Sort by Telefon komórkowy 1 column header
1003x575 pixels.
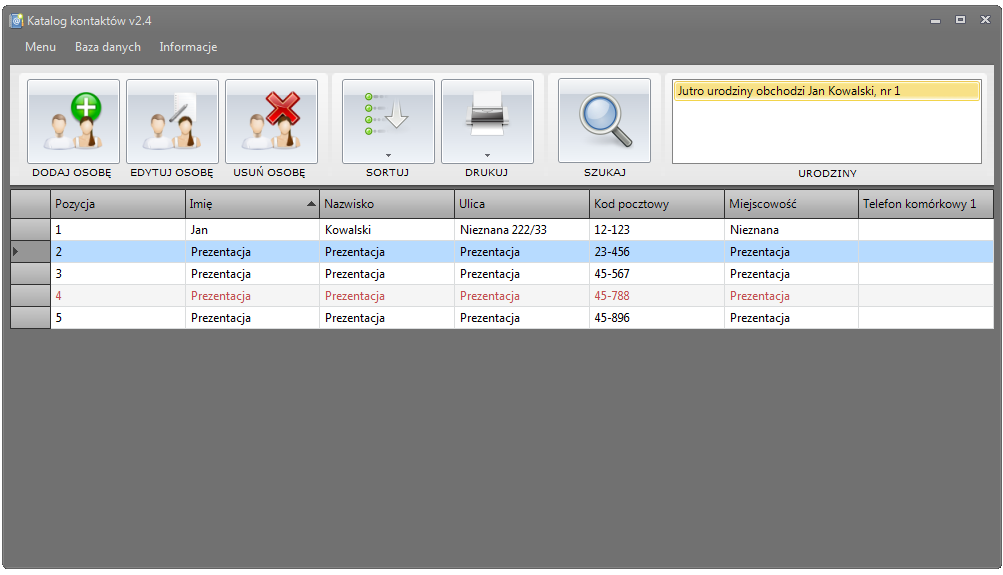coord(926,204)
